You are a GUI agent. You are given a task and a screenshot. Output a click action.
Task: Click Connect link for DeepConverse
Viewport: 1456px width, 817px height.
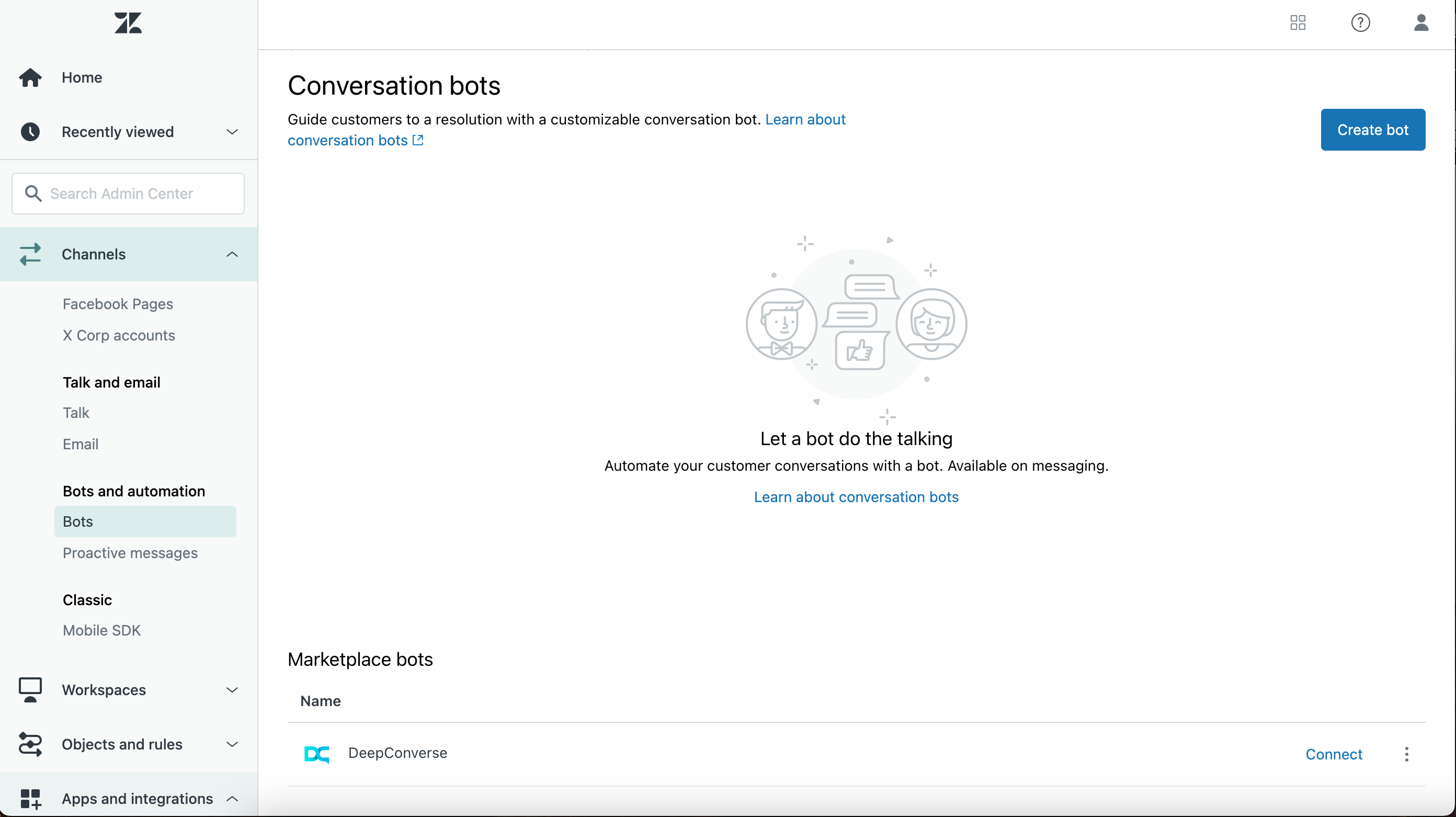(x=1334, y=754)
